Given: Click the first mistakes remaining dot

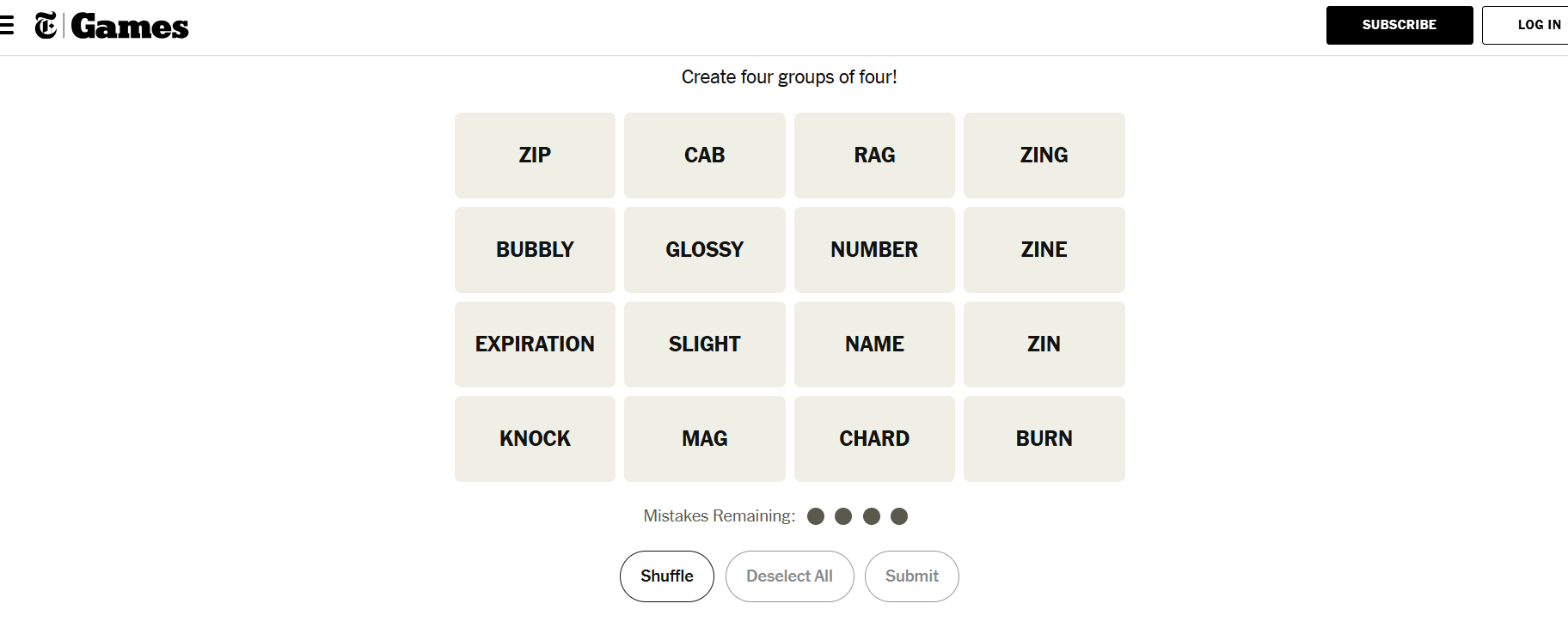Looking at the screenshot, I should [816, 516].
